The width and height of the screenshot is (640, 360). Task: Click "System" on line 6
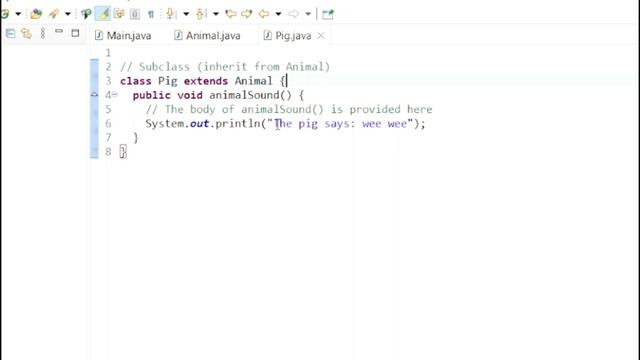164,124
